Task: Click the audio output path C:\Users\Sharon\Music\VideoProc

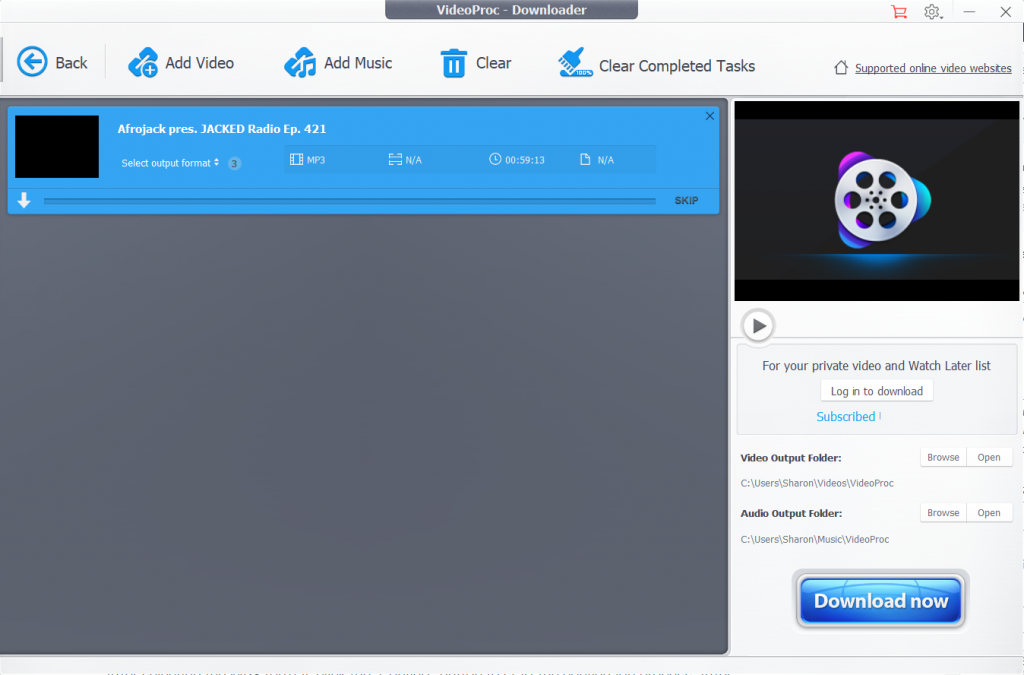Action: click(815, 539)
